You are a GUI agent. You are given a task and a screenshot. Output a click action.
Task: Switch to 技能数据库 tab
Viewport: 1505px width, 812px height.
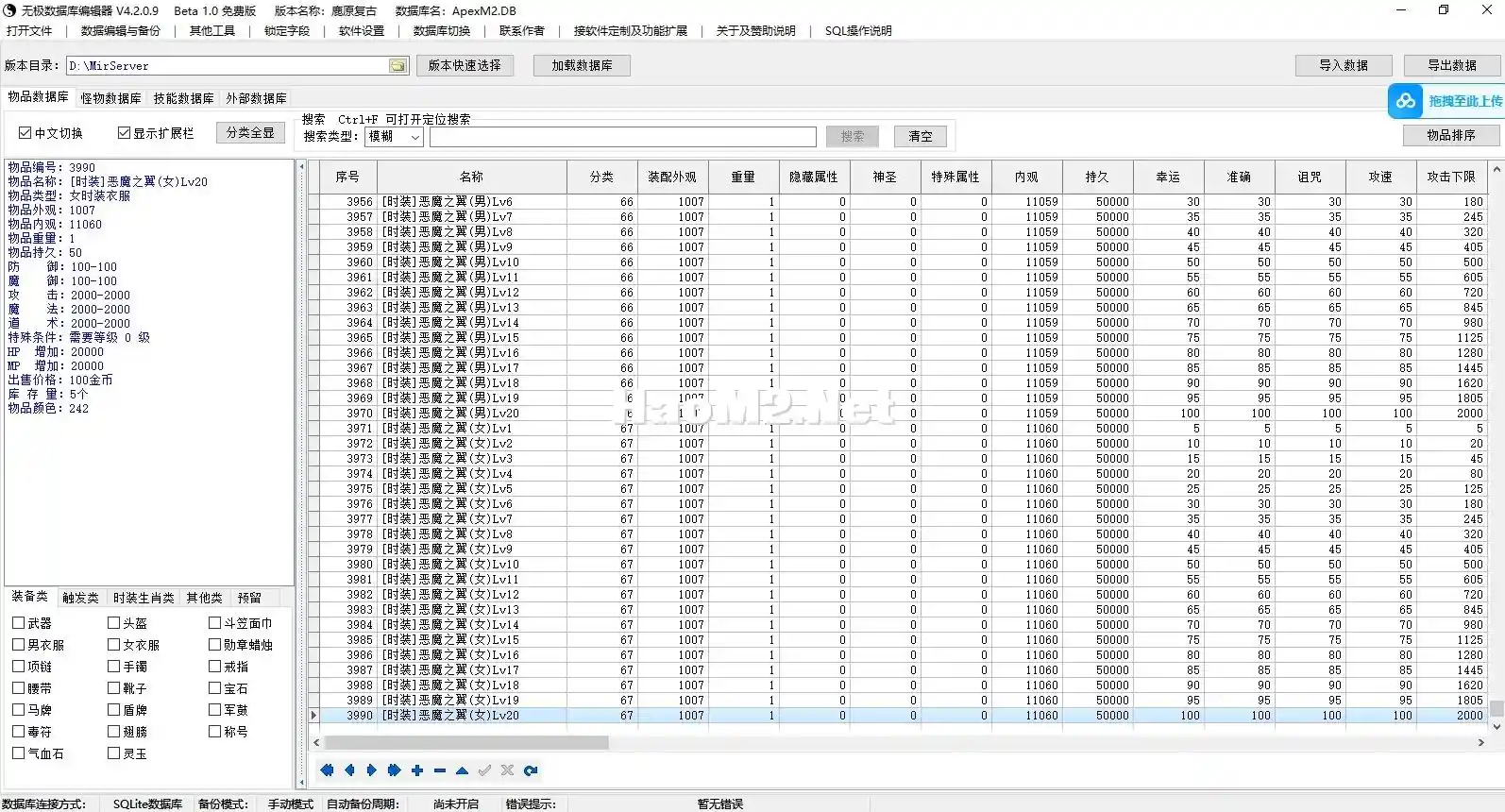pos(183,98)
